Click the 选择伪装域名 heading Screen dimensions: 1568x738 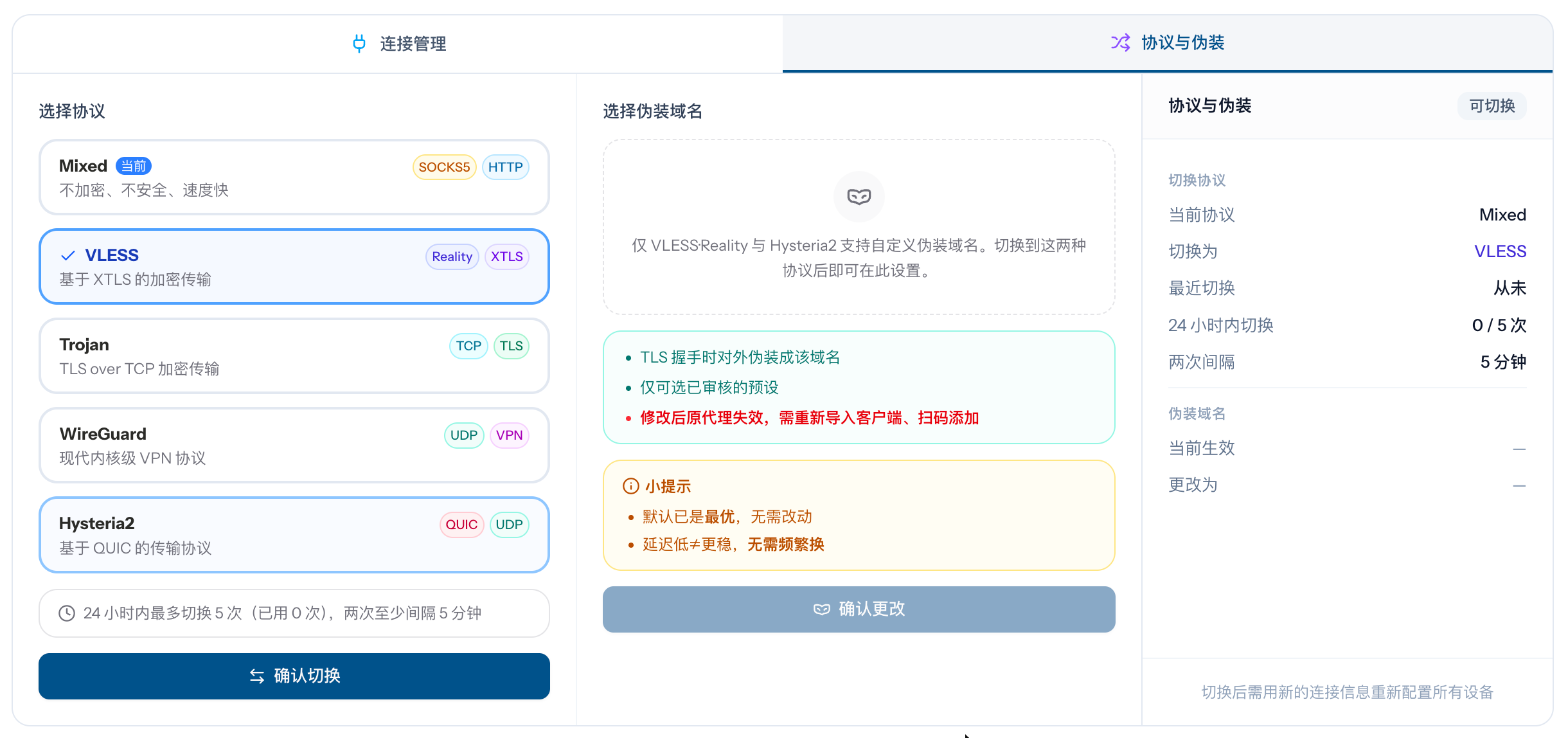652,111
